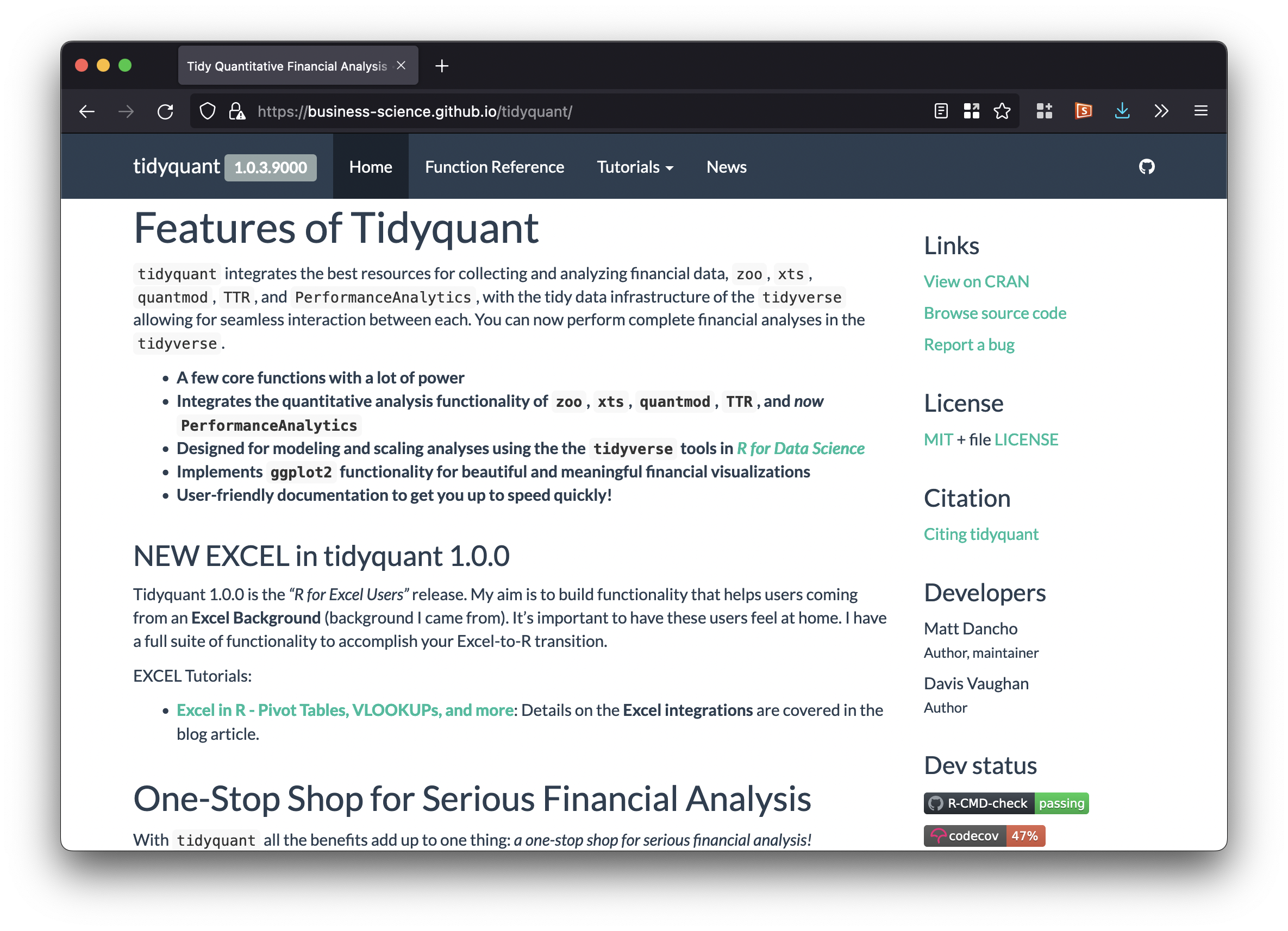The width and height of the screenshot is (1288, 931).
Task: Reload the page with the refresh icon
Action: point(165,111)
